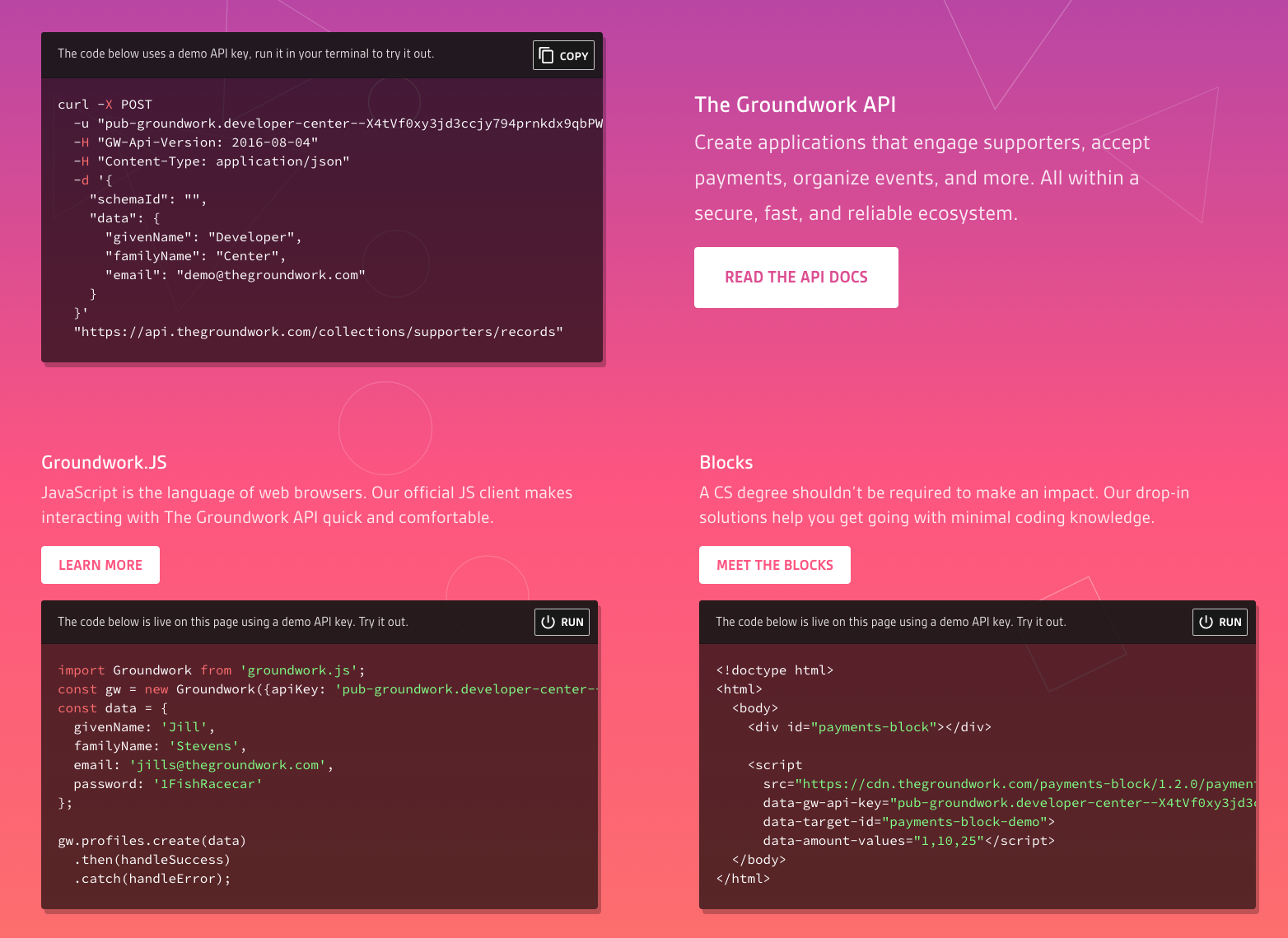The width and height of the screenshot is (1288, 938).
Task: Click the .catch(handleError); line
Action: tap(152, 879)
